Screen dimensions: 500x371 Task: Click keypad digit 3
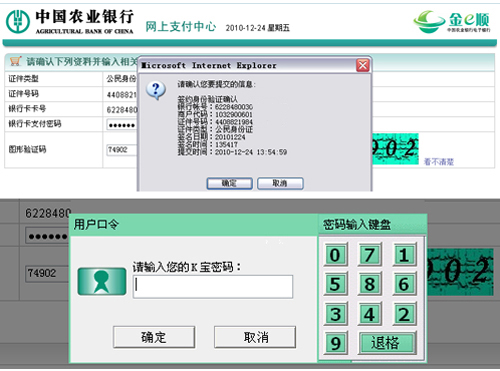tap(335, 314)
